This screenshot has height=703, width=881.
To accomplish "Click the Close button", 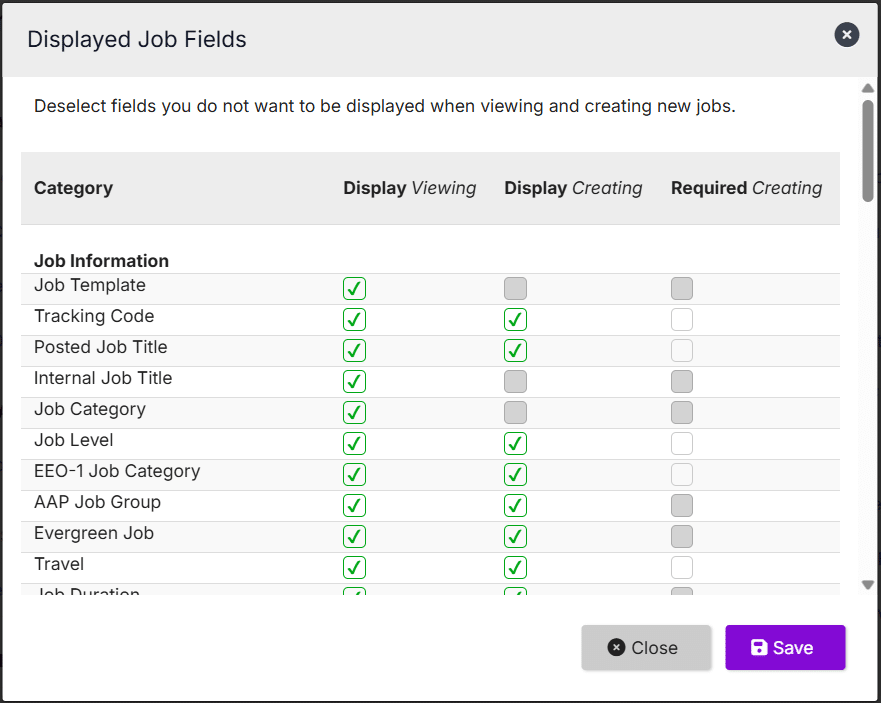I will tap(646, 648).
